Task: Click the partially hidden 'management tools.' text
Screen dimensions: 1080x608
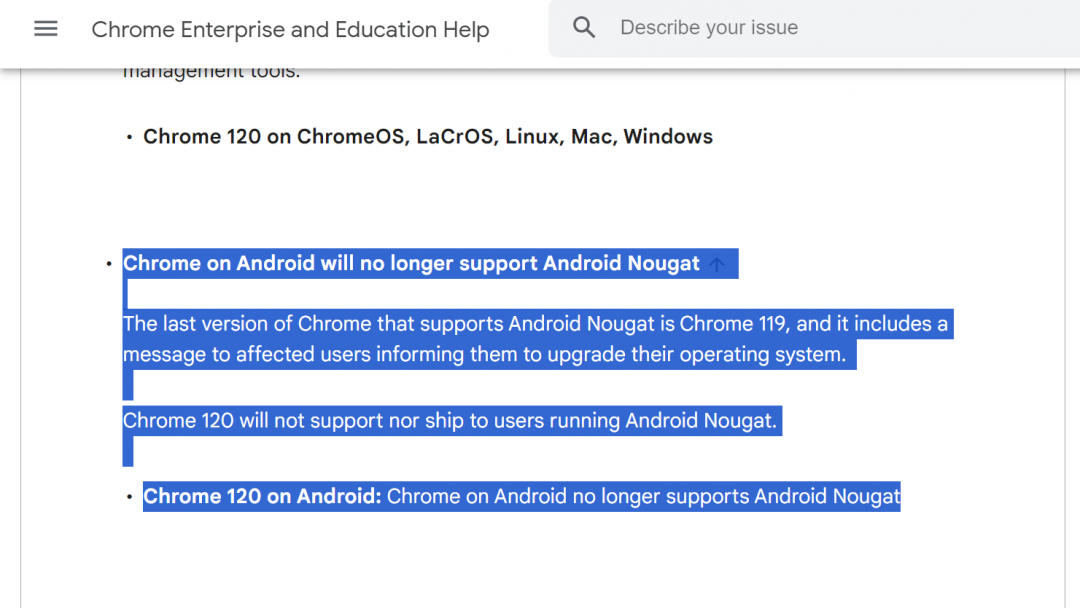Action: click(x=211, y=73)
